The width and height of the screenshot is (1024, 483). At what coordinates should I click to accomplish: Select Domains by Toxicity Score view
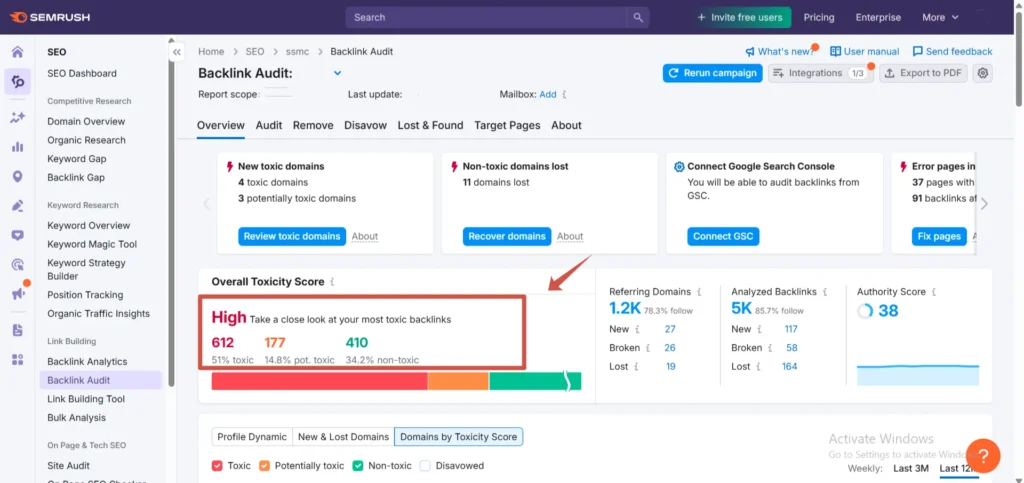(458, 437)
